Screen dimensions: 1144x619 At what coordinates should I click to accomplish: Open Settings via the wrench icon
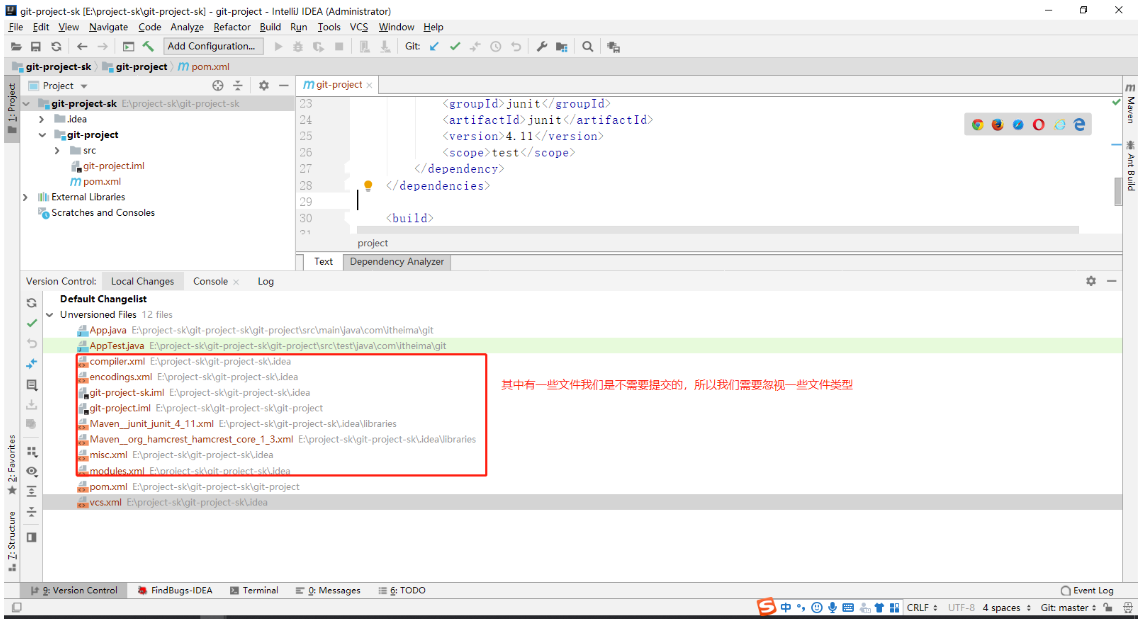click(541, 46)
